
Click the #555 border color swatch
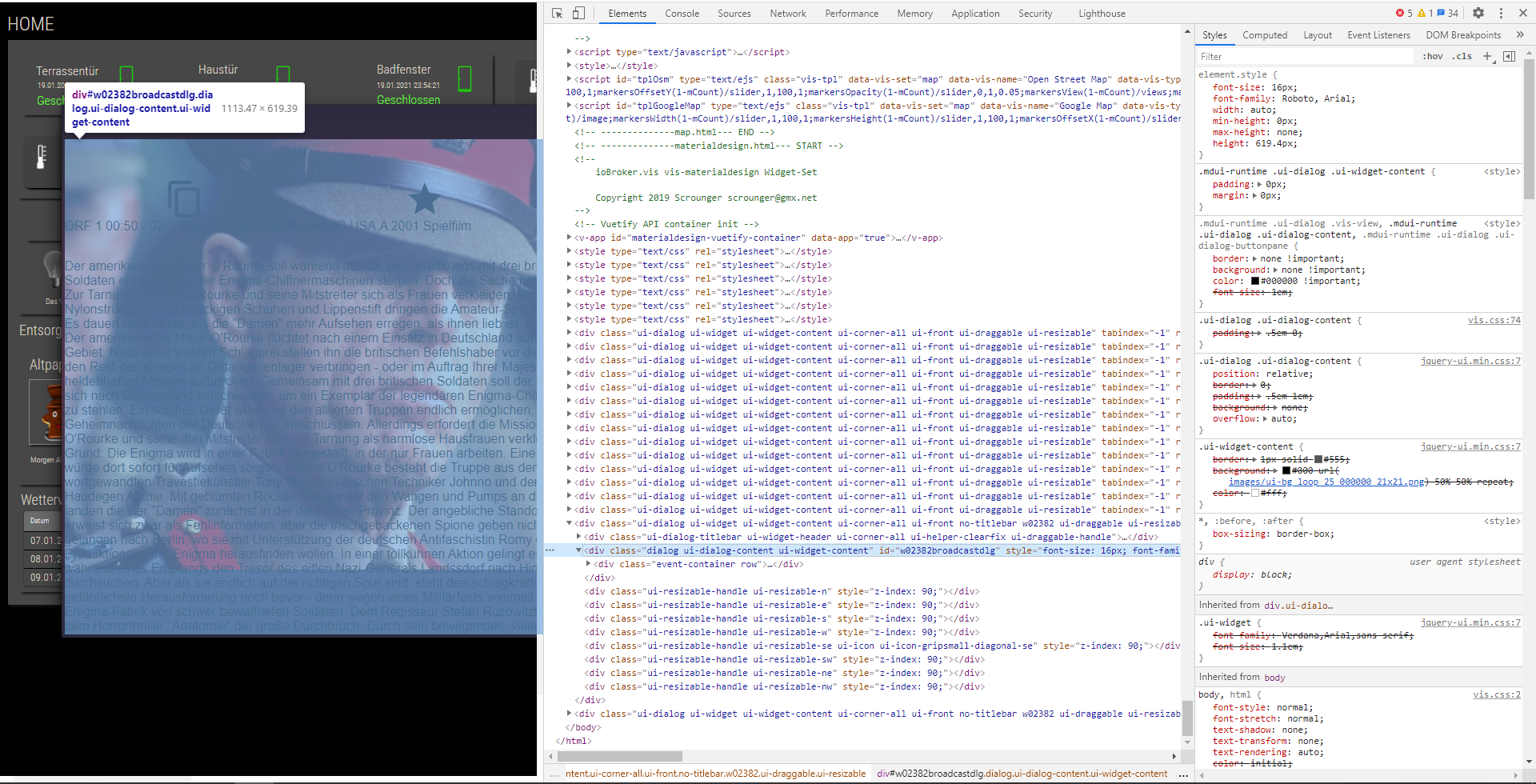1318,459
